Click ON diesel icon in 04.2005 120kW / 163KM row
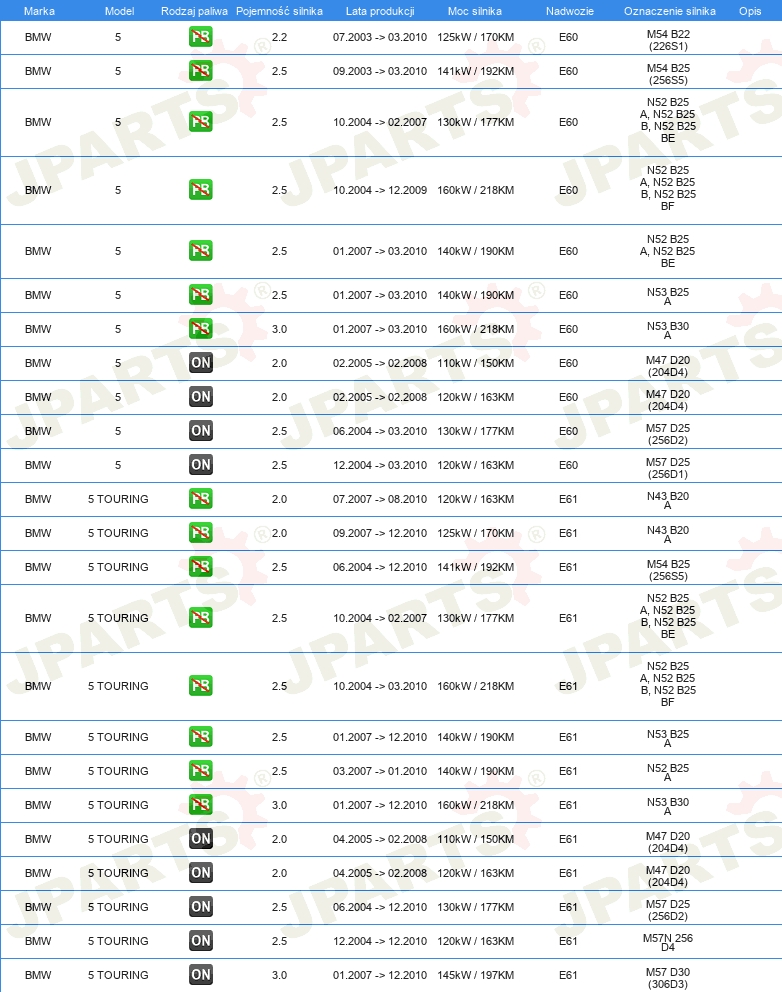 click(x=201, y=872)
